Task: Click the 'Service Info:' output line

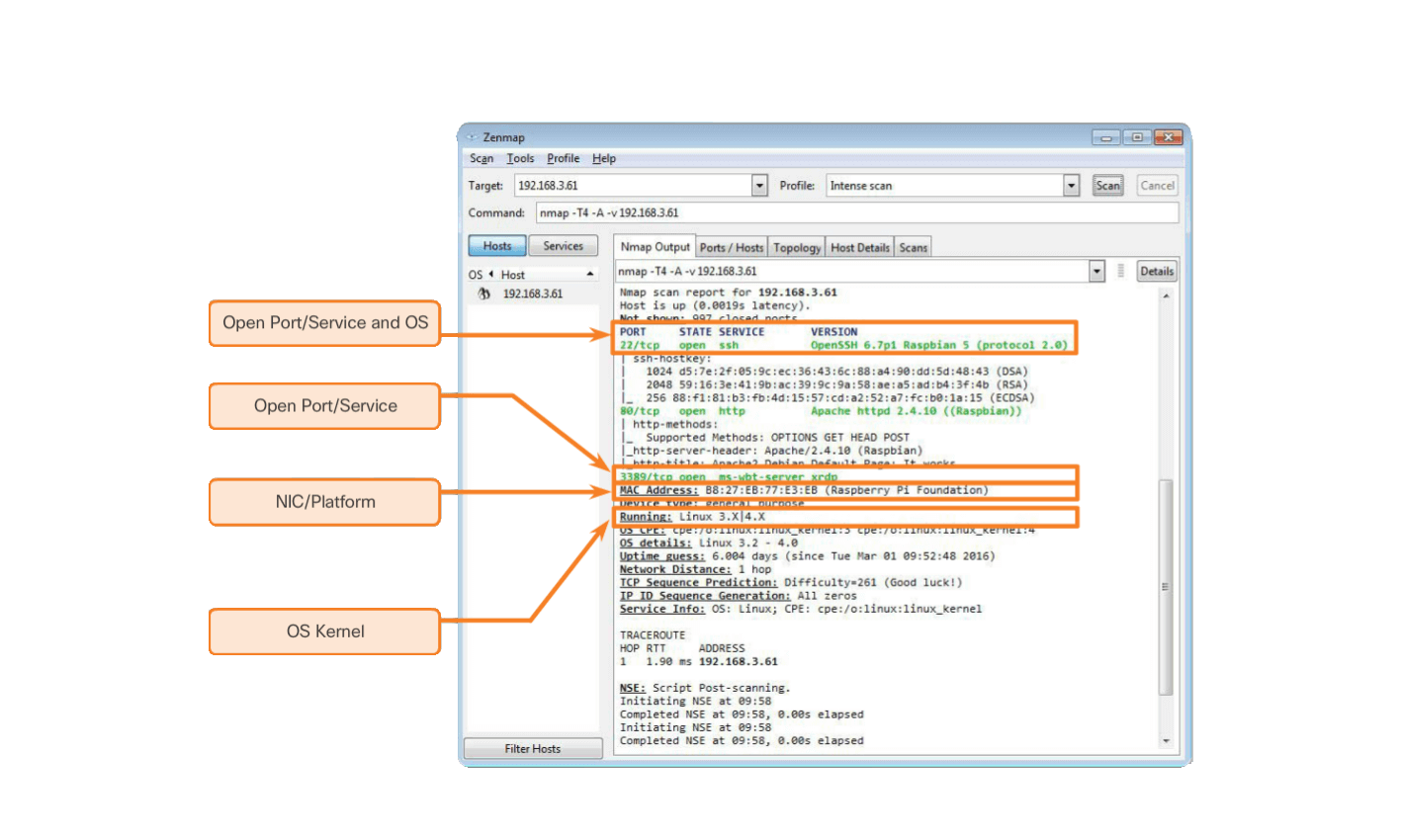Action: pos(801,609)
